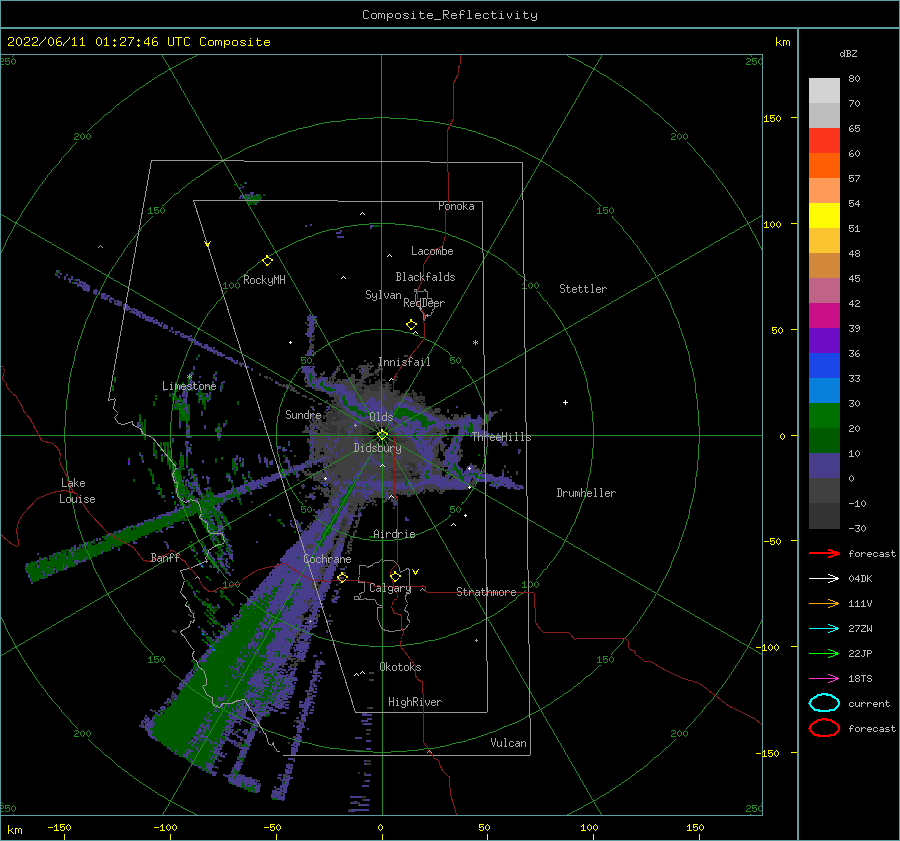Click the Banff town label
Image resolution: width=900 pixels, height=841 pixels.
coord(165,557)
